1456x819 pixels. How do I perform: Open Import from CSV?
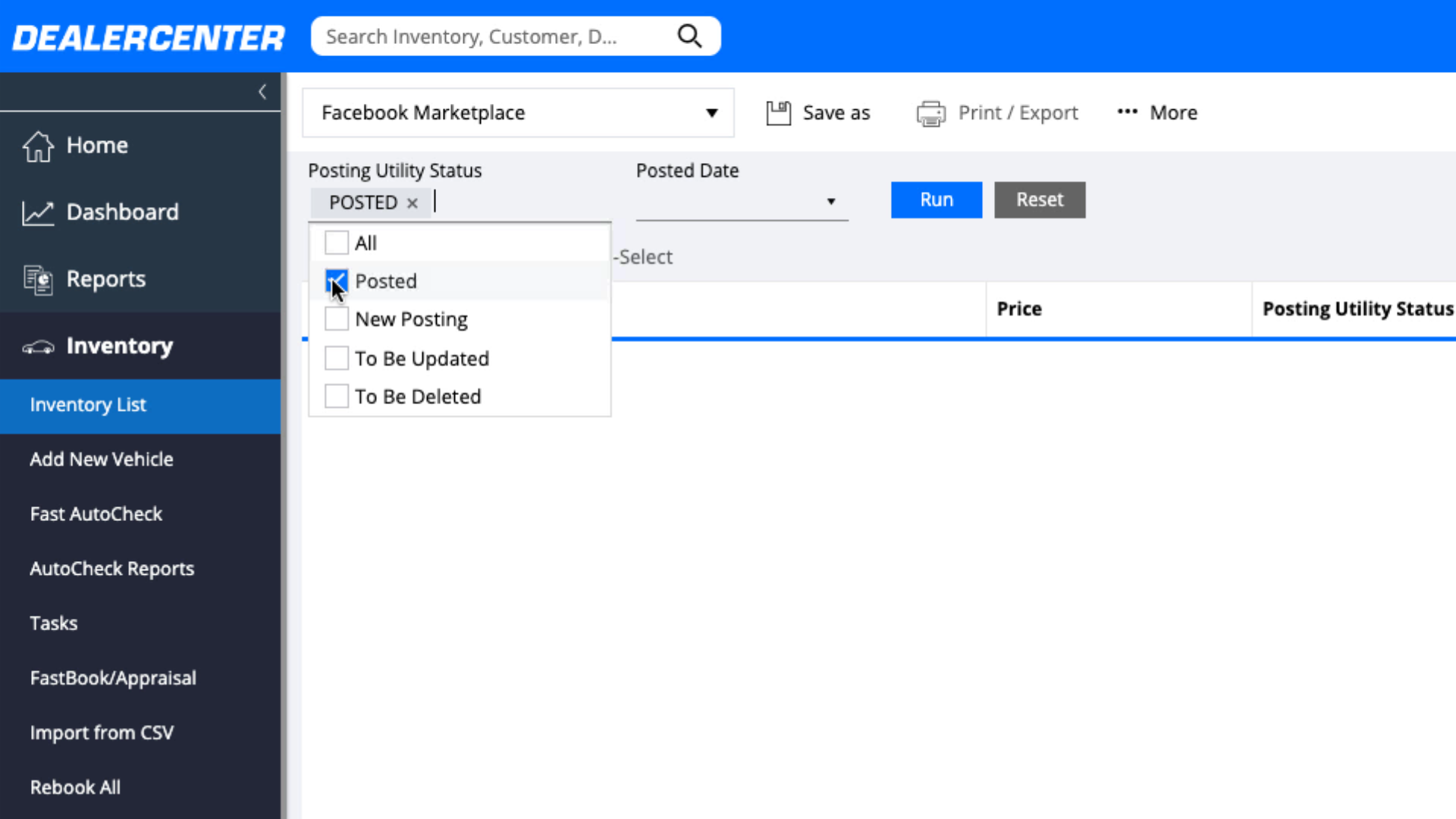(x=140, y=733)
